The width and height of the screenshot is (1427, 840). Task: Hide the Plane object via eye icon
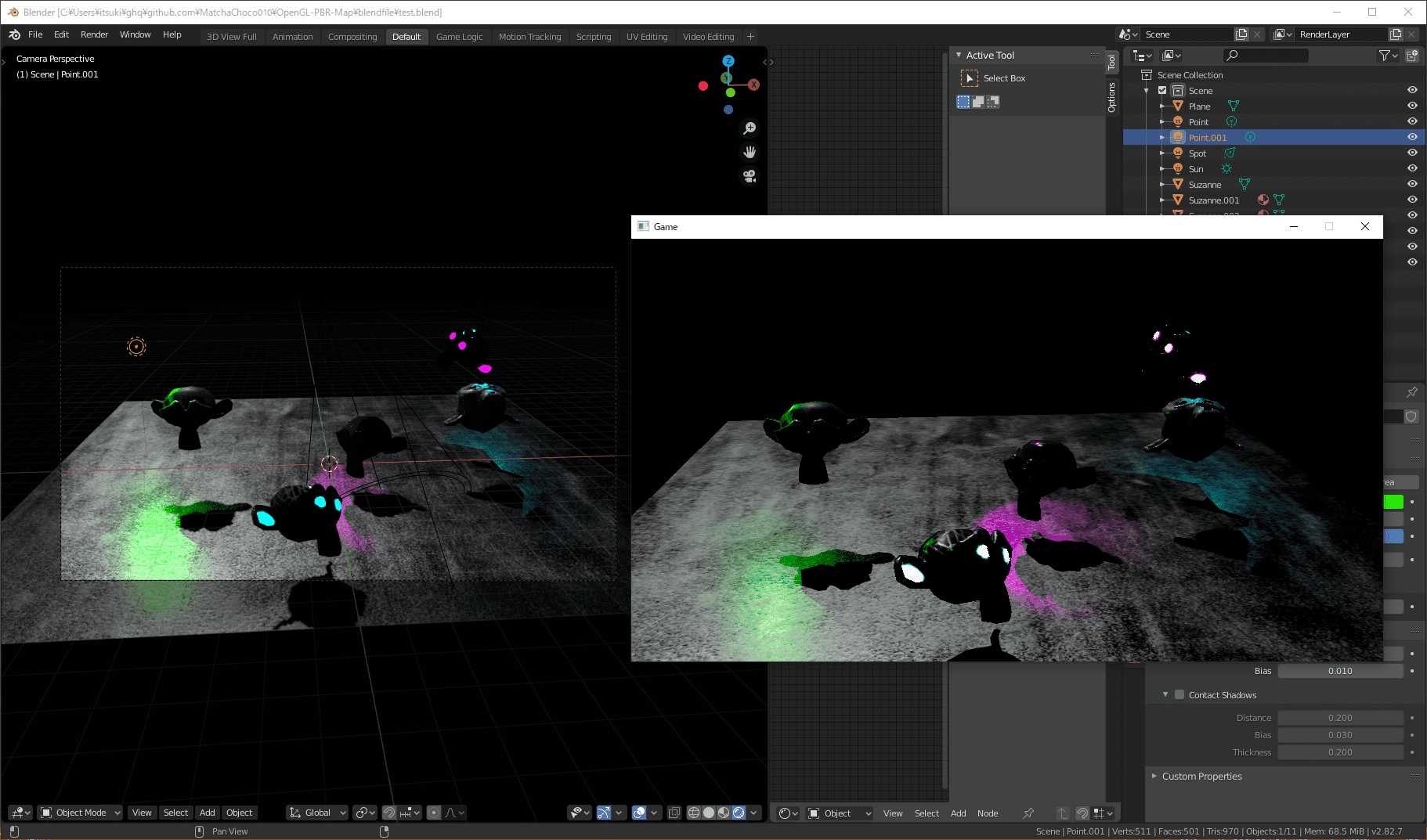pyautogui.click(x=1412, y=106)
